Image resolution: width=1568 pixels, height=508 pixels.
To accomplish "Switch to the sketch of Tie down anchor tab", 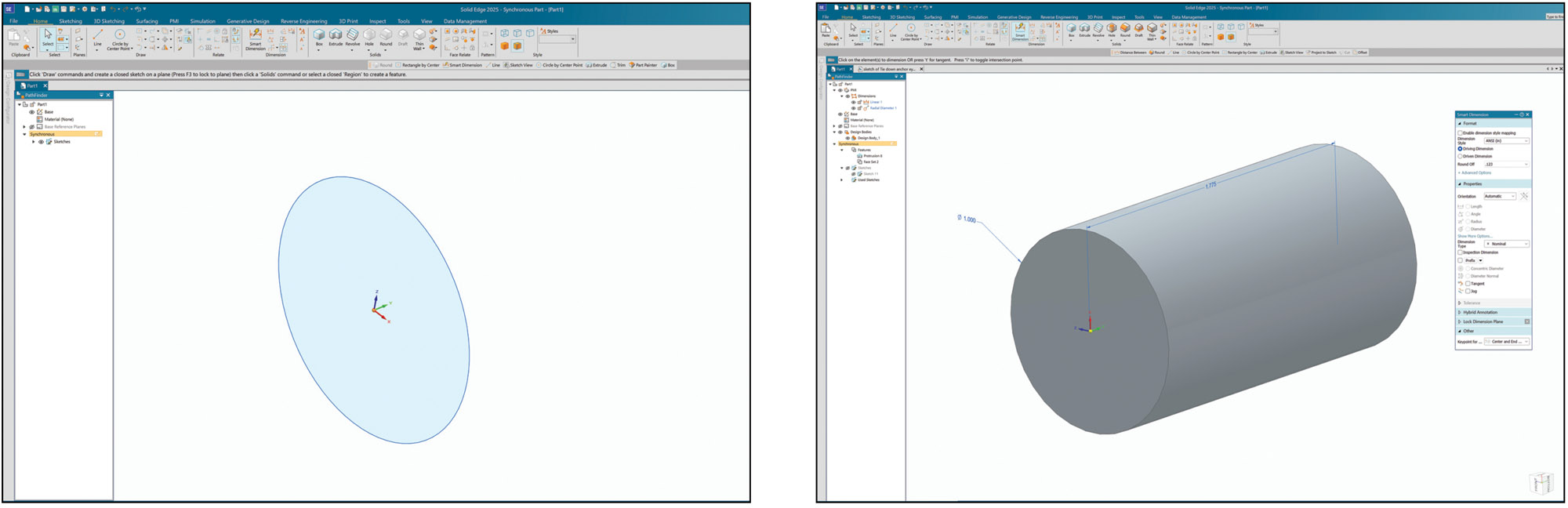I will pos(888,69).
